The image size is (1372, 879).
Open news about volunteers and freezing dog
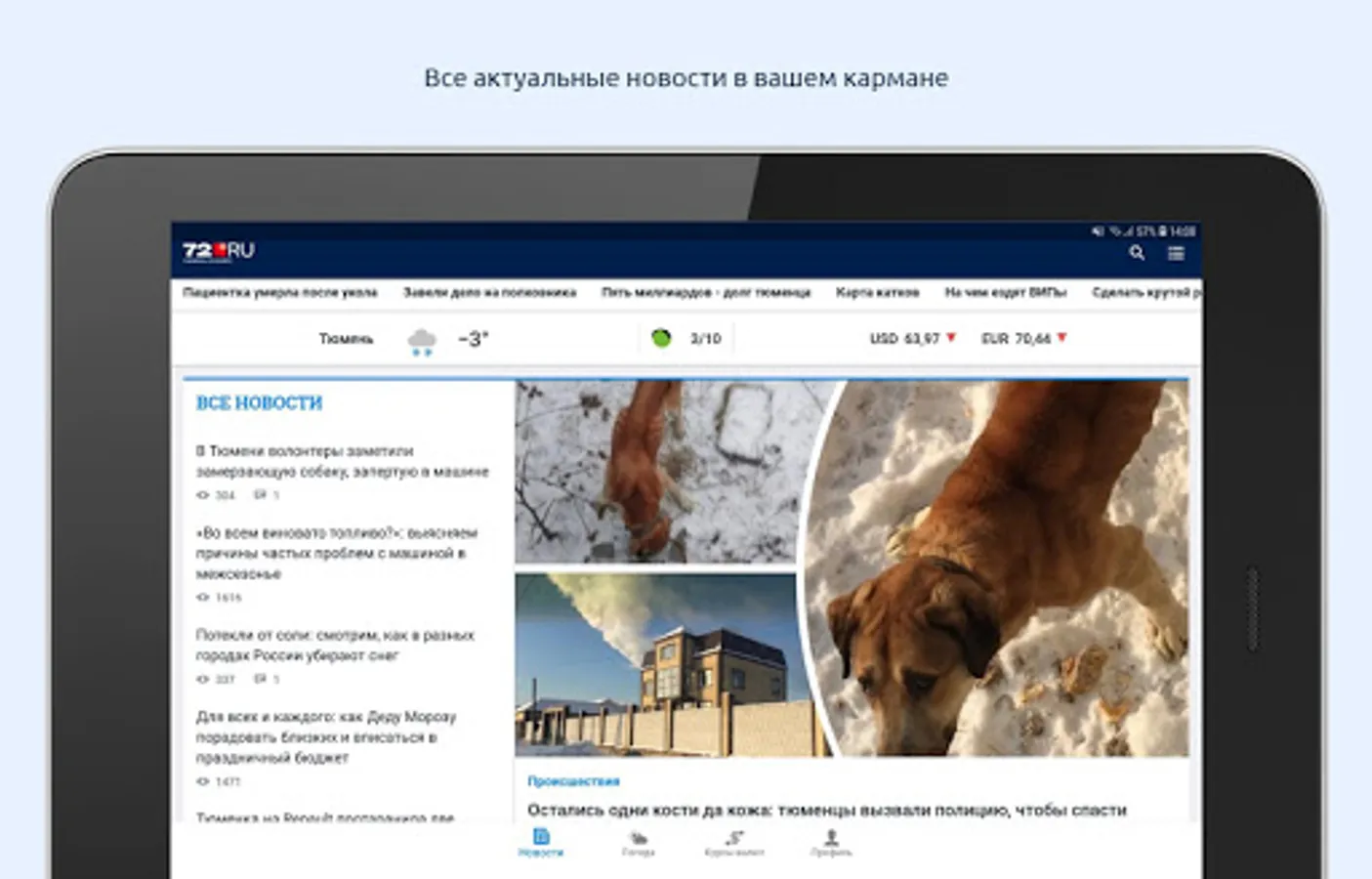pyautogui.click(x=342, y=461)
